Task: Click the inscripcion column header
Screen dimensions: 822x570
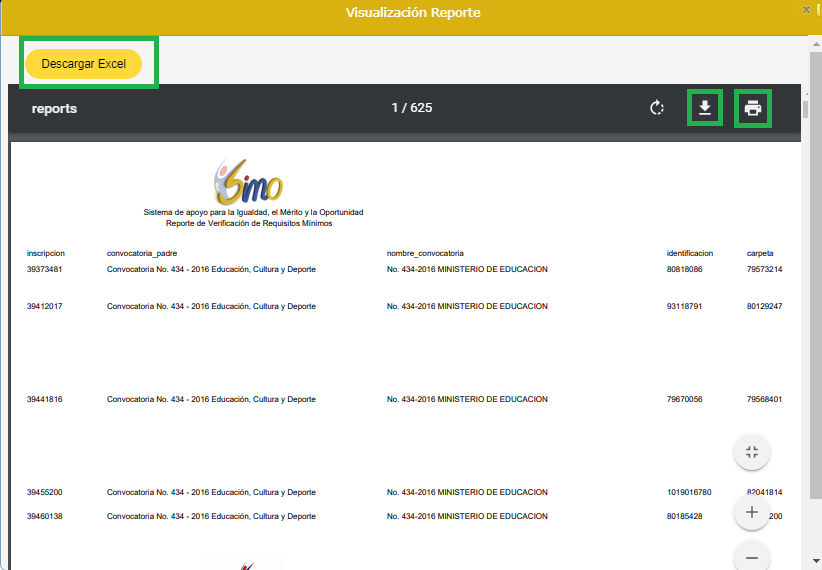Action: click(46, 253)
